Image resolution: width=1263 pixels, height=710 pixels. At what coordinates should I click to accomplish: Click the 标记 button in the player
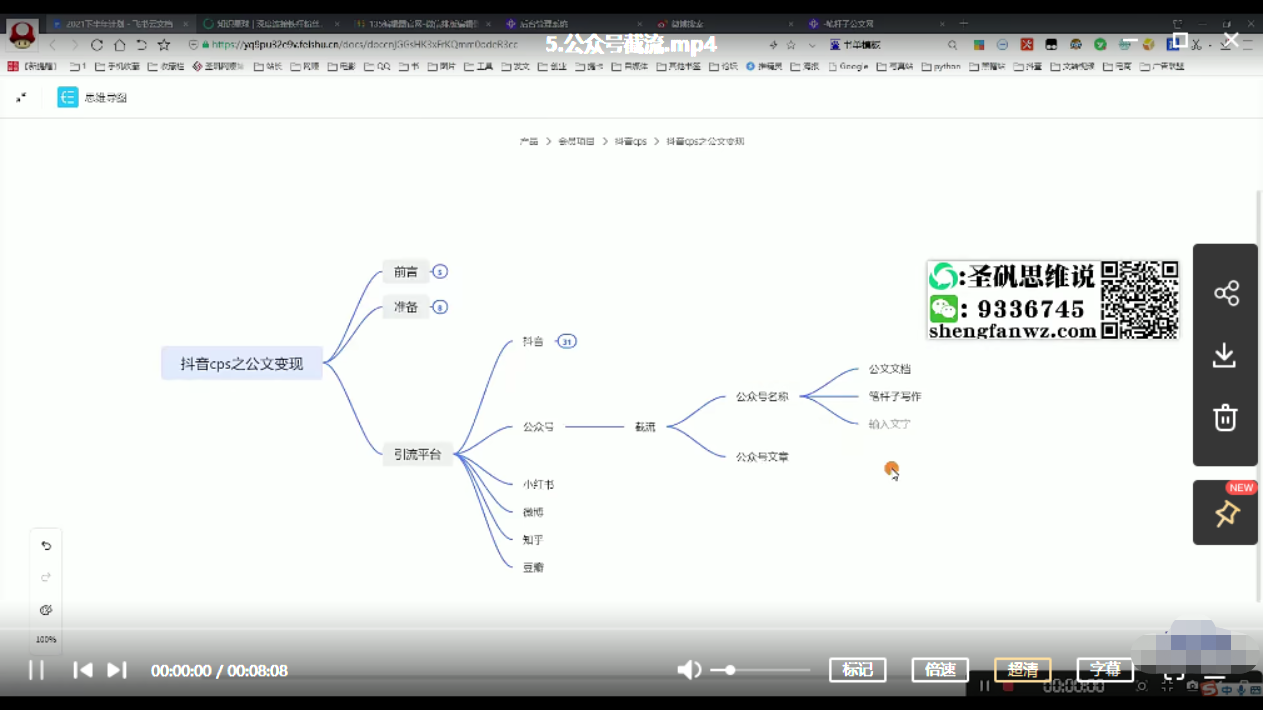pos(858,670)
